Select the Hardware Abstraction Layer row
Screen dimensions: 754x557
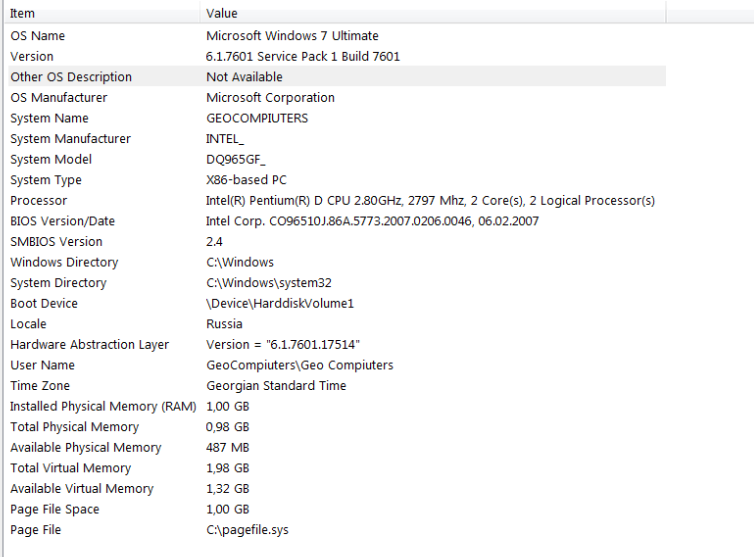click(90, 345)
